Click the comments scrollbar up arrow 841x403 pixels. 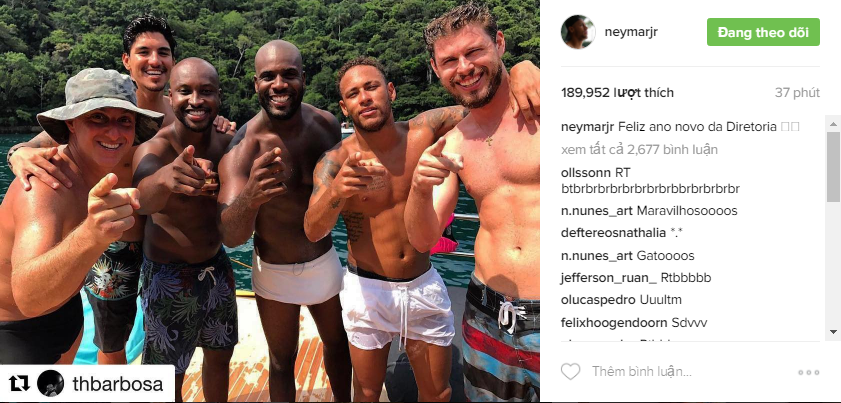[833, 124]
